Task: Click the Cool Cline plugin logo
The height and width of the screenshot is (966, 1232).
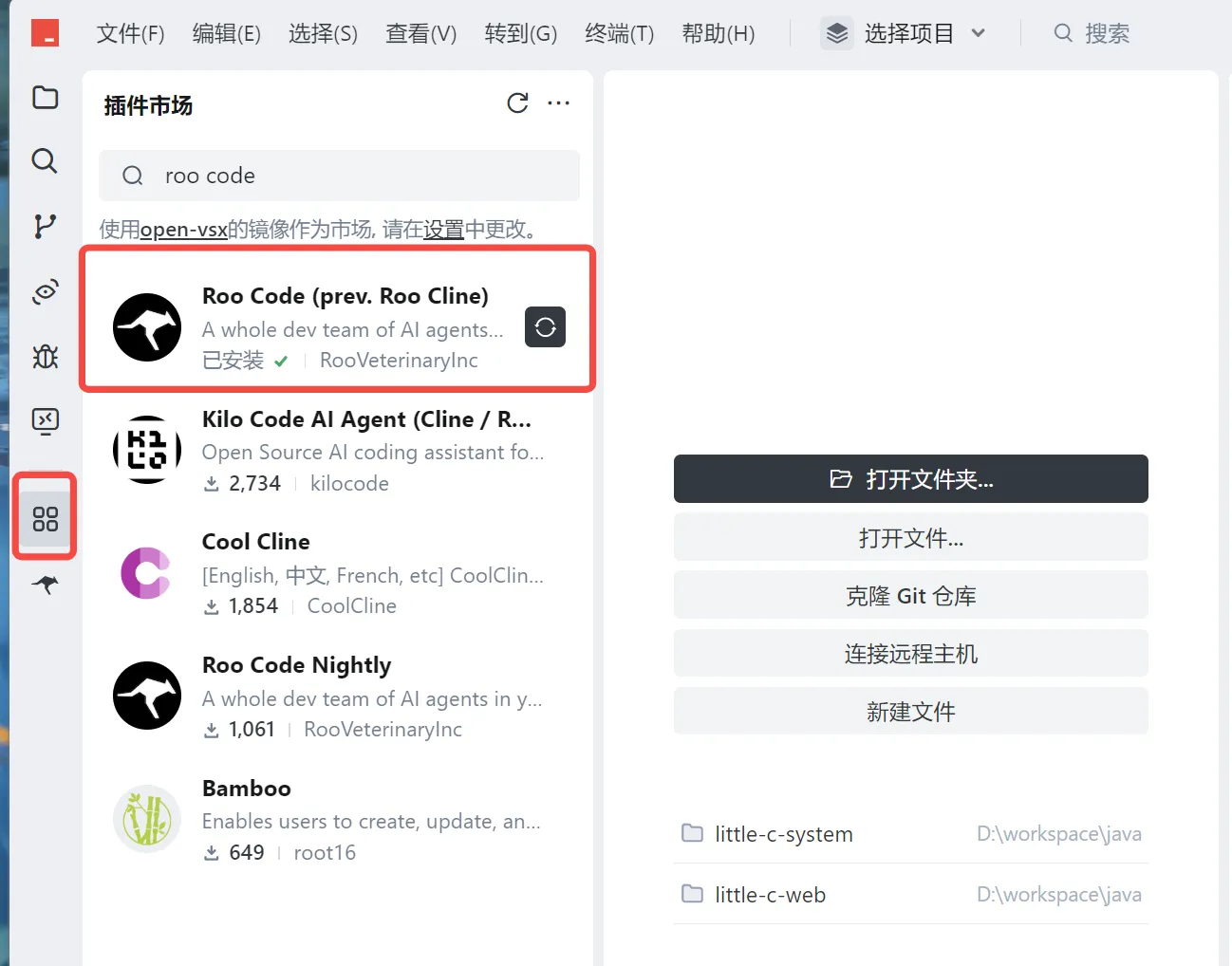Action: (x=147, y=572)
